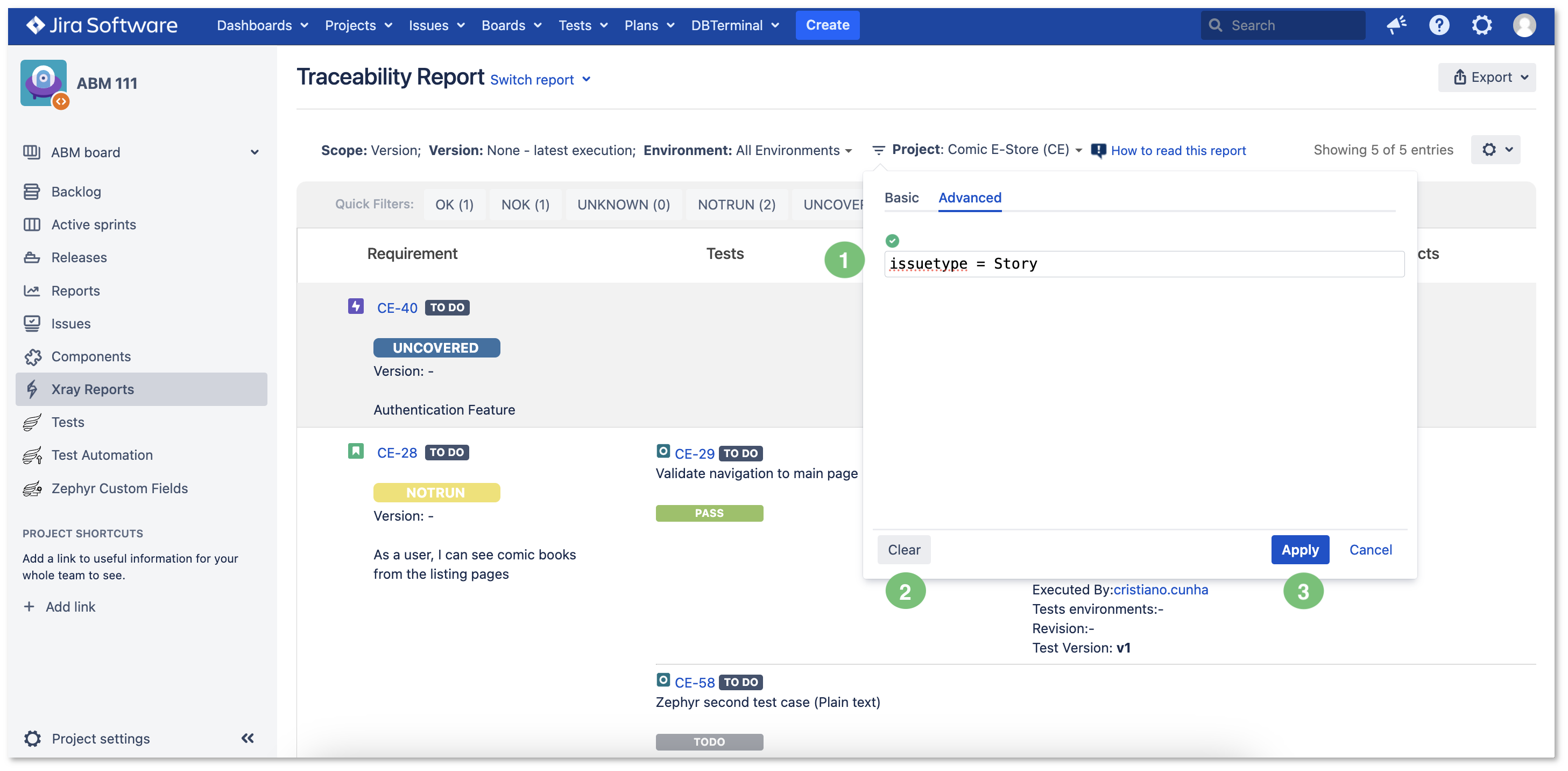This screenshot has height=771, width=1568.
Task: Click the Test Automation icon
Action: (32, 455)
